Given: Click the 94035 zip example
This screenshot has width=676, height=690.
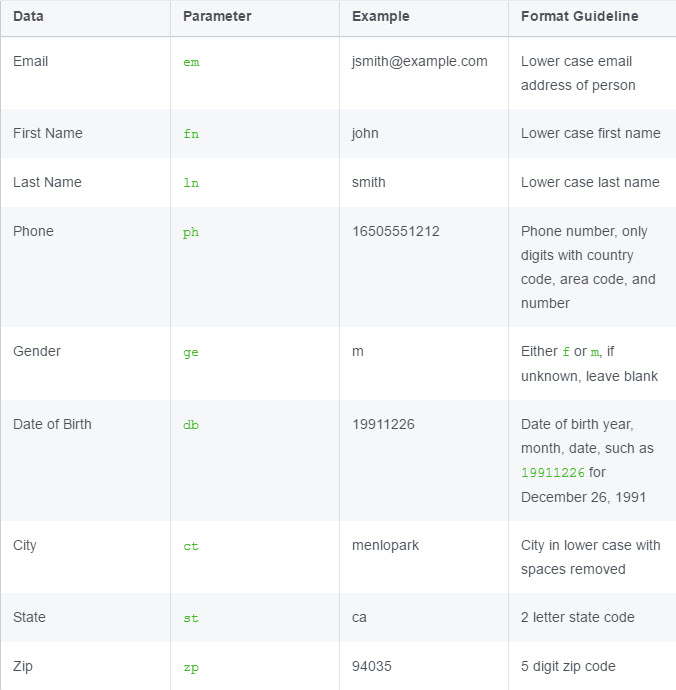Looking at the screenshot, I should click(371, 666).
